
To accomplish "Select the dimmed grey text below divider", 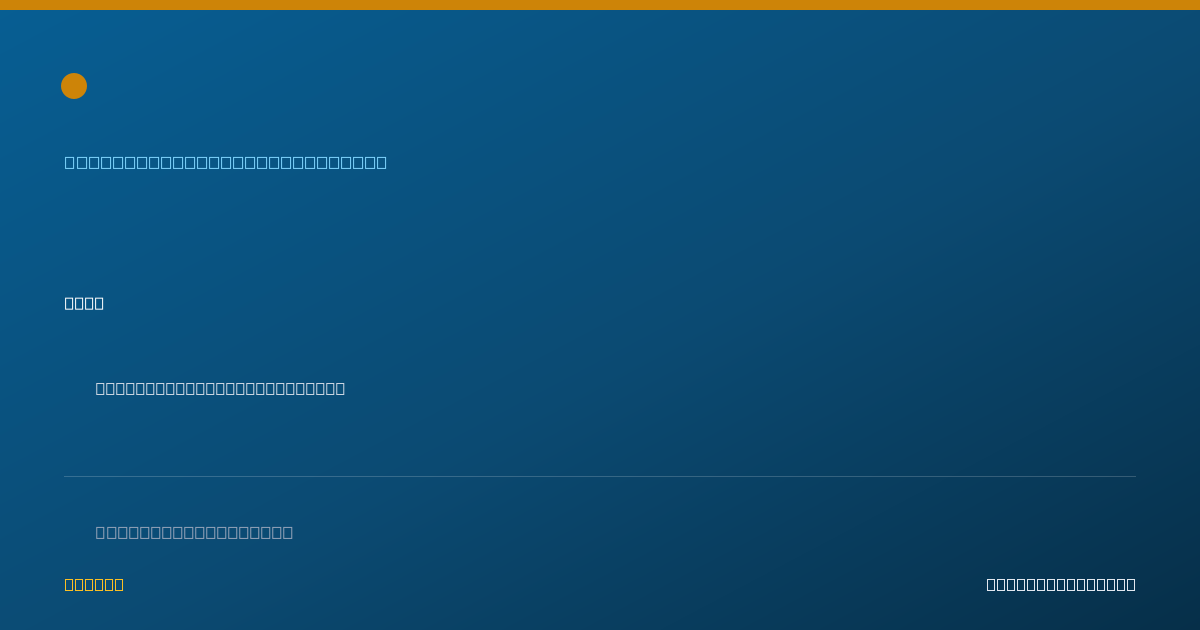I will coord(194,532).
